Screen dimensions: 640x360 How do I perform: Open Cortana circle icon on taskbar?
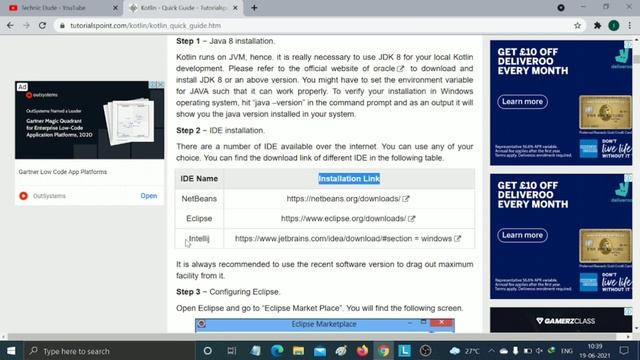(207, 351)
